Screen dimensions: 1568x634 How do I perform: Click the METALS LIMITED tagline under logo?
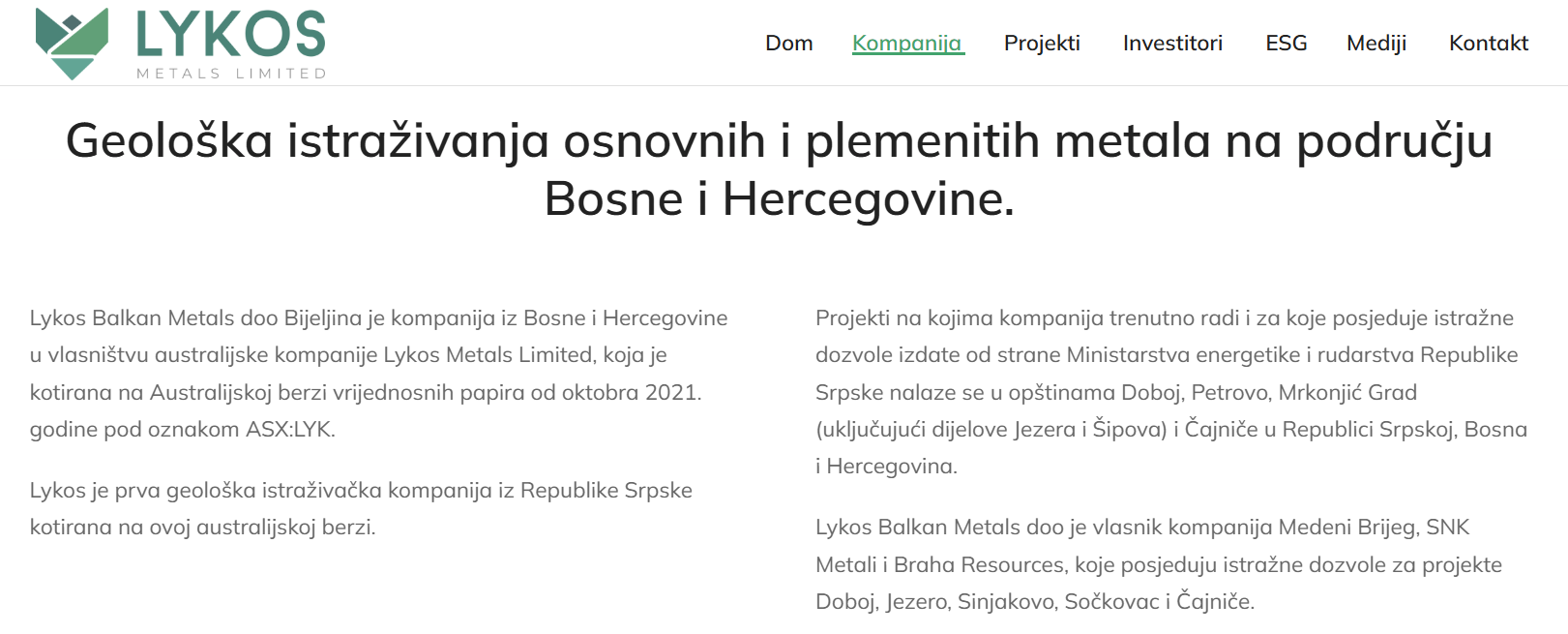231,74
